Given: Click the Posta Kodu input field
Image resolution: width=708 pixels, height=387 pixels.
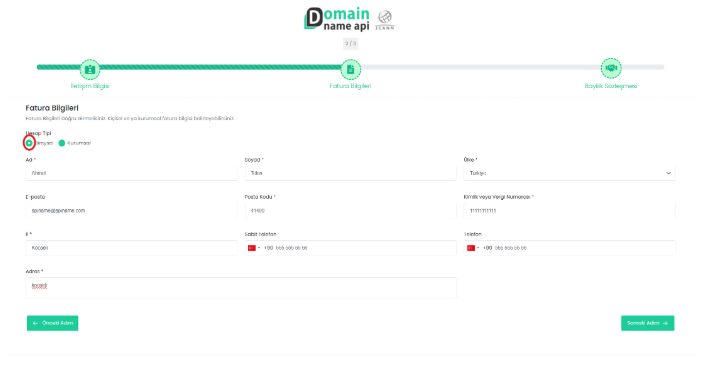Looking at the screenshot, I should (x=350, y=210).
